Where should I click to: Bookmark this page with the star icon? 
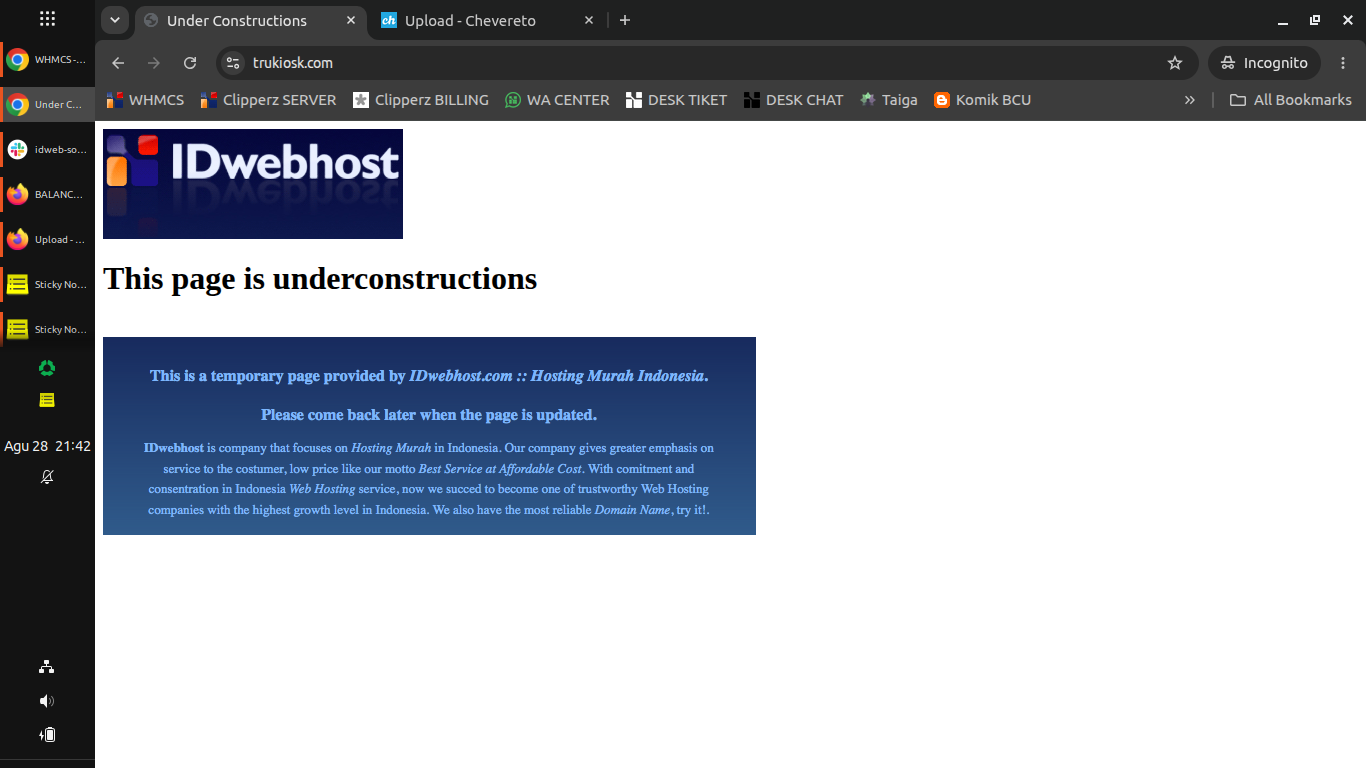1175,63
